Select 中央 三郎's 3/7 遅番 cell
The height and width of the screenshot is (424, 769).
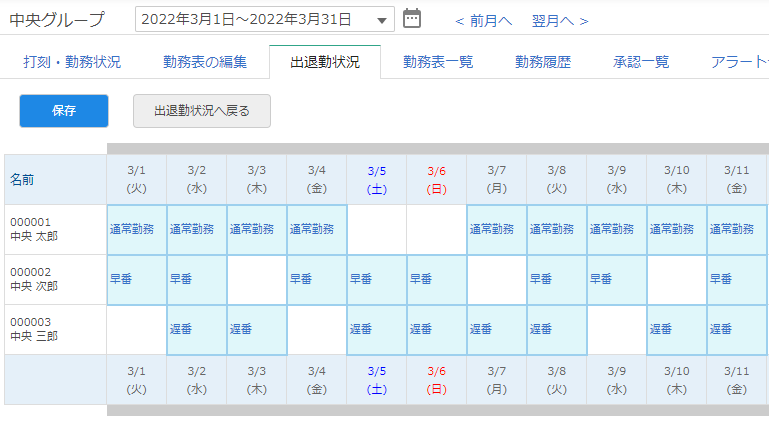pyautogui.click(x=497, y=329)
